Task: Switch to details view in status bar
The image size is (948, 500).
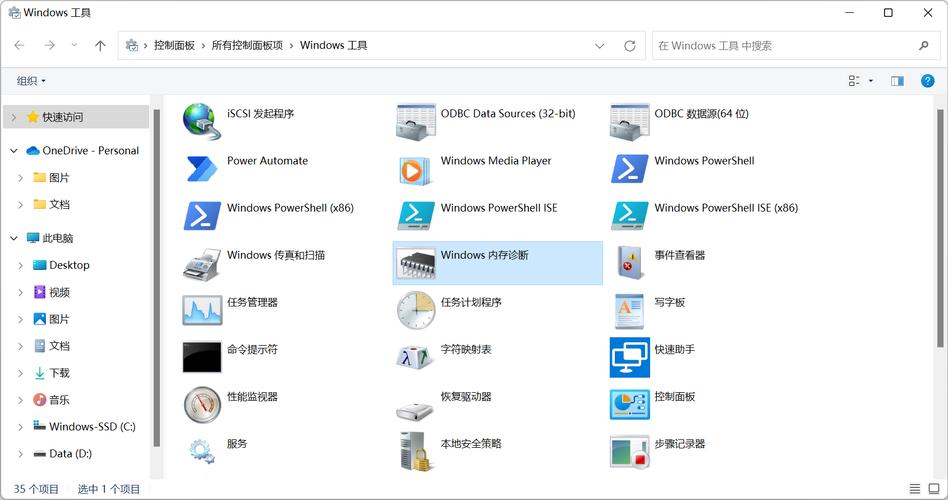Action: (x=915, y=489)
